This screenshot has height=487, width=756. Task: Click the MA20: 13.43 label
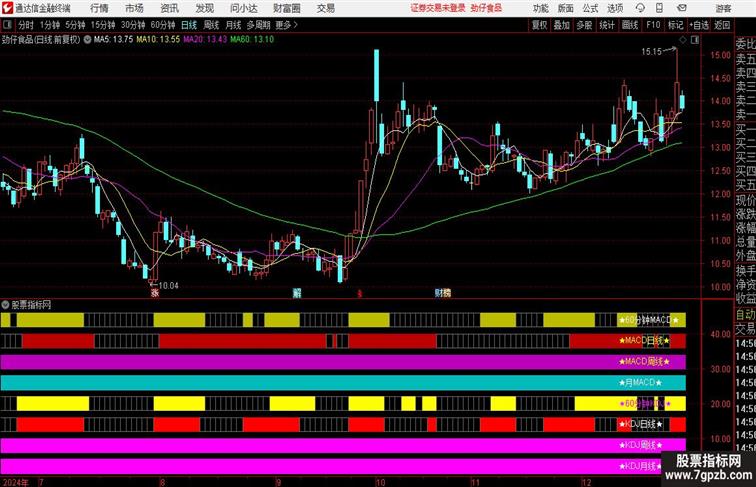click(x=205, y=40)
